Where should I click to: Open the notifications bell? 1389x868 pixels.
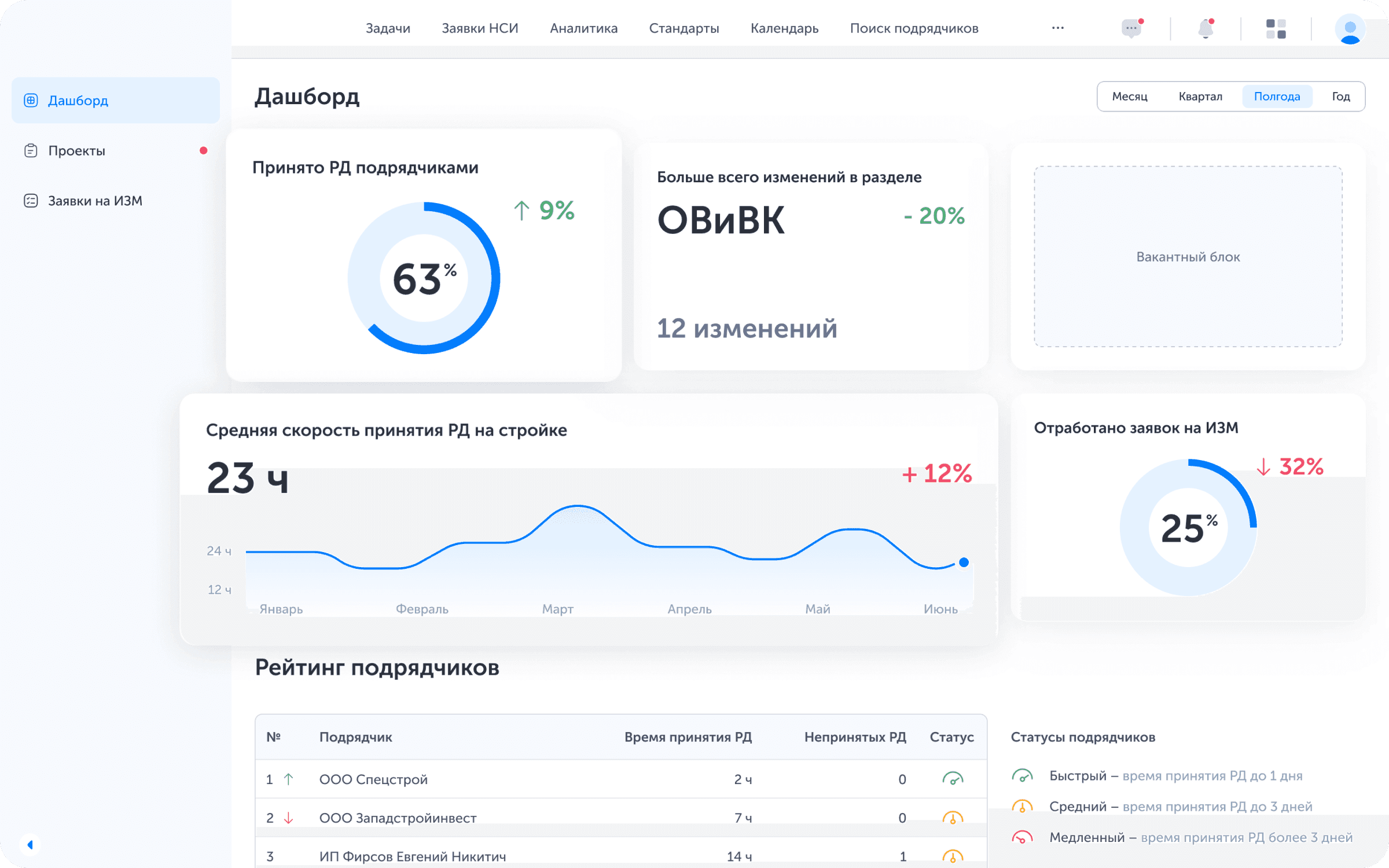pos(1206,28)
